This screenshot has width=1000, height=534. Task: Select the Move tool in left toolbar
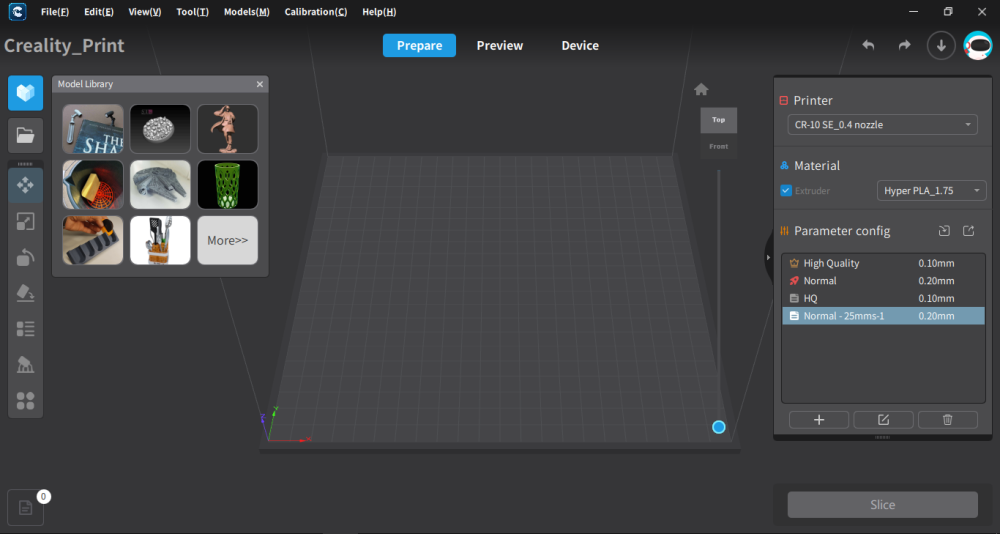coord(26,185)
